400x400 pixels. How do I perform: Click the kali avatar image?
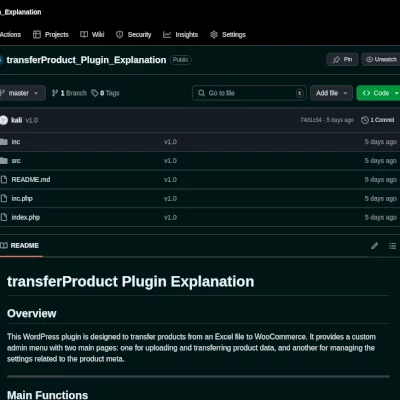point(4,120)
